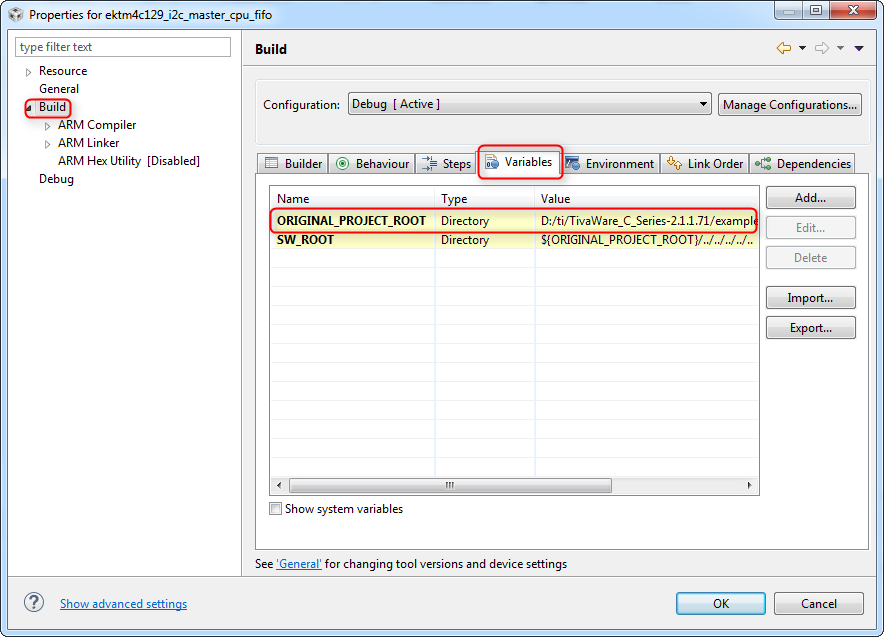
Task: Expand the ARM Compiler node
Action: 47,126
